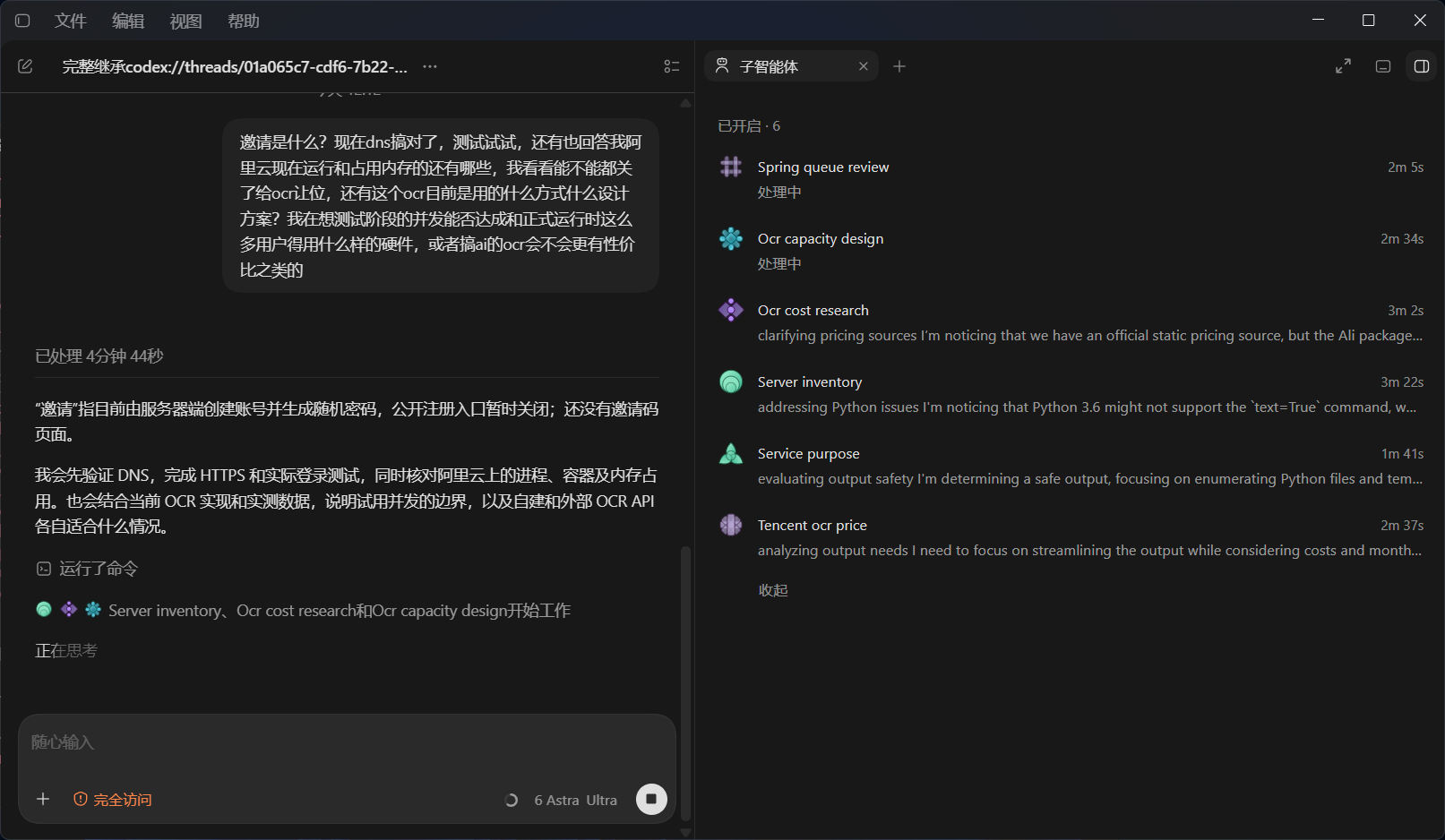The width and height of the screenshot is (1445, 840).
Task: Switch to the 子智能体 tab
Action: 791,66
